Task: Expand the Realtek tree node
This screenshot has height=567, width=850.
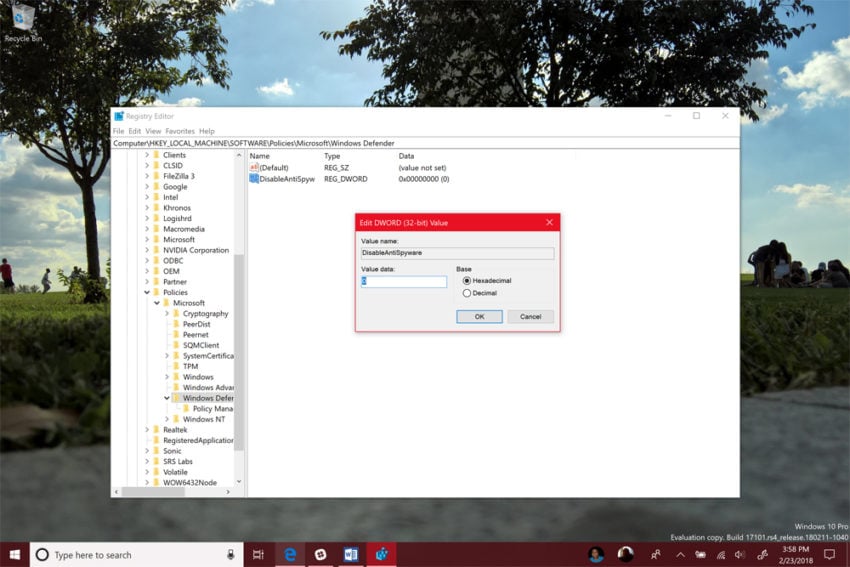Action: click(x=146, y=429)
